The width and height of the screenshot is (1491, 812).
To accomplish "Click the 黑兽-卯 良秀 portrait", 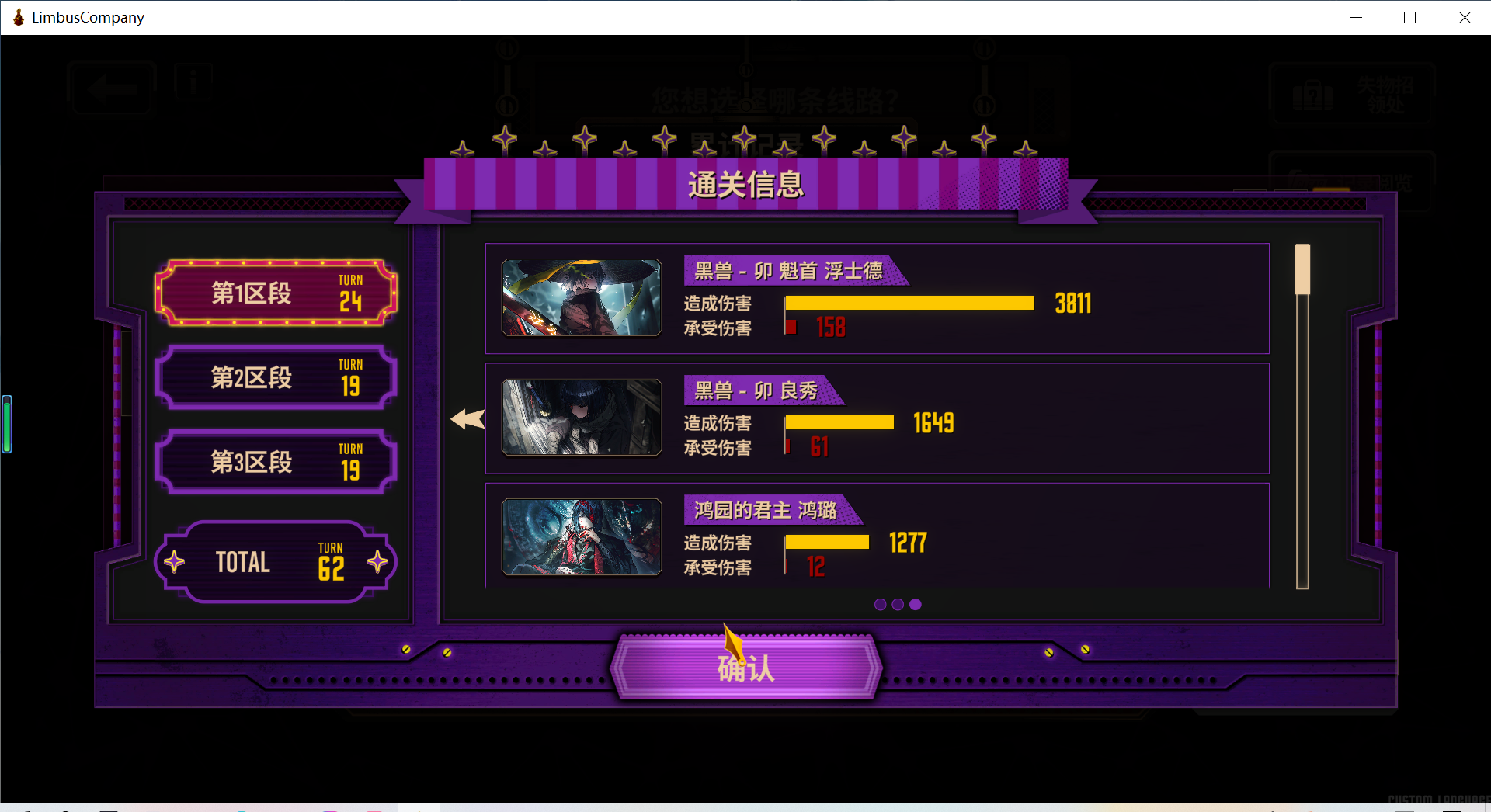I will tap(582, 417).
